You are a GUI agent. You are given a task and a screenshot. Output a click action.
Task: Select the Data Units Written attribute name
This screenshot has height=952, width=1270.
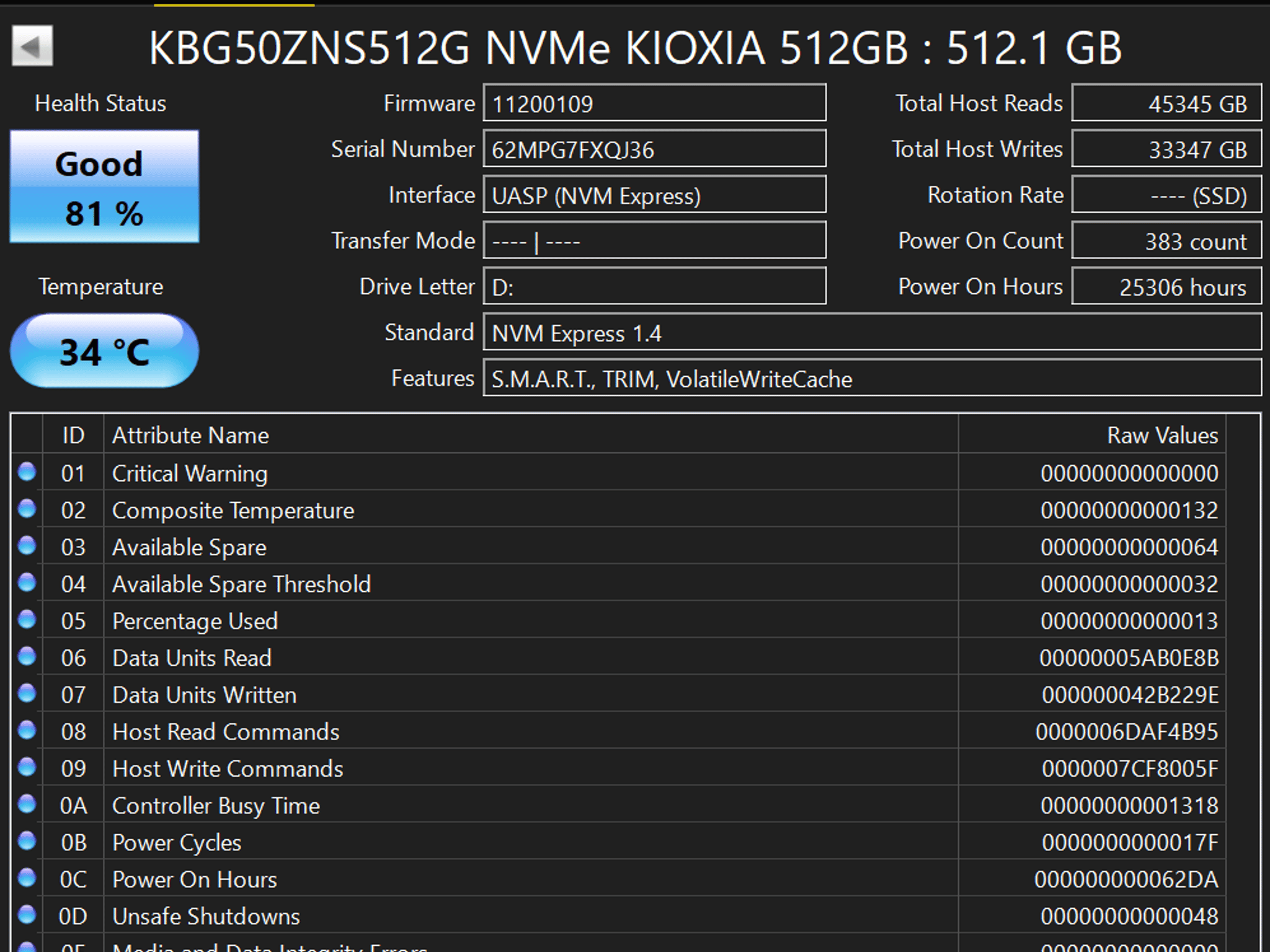click(x=204, y=695)
